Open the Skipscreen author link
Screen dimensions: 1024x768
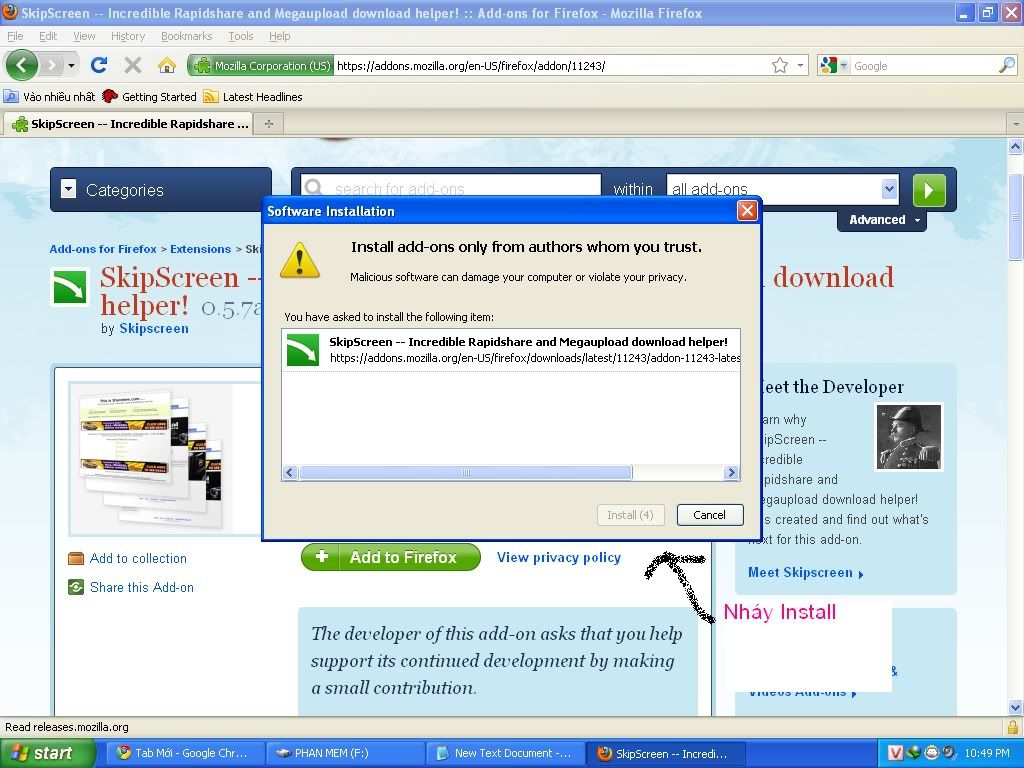pyautogui.click(x=154, y=328)
